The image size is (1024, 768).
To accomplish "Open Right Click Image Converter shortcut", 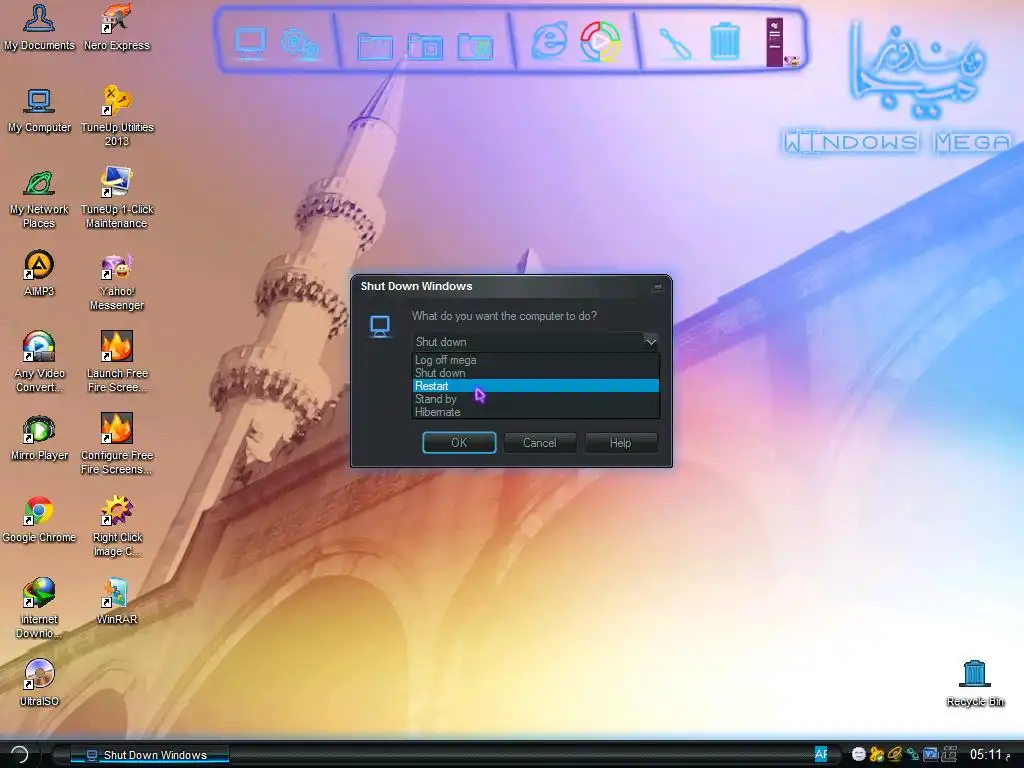I will [x=117, y=527].
